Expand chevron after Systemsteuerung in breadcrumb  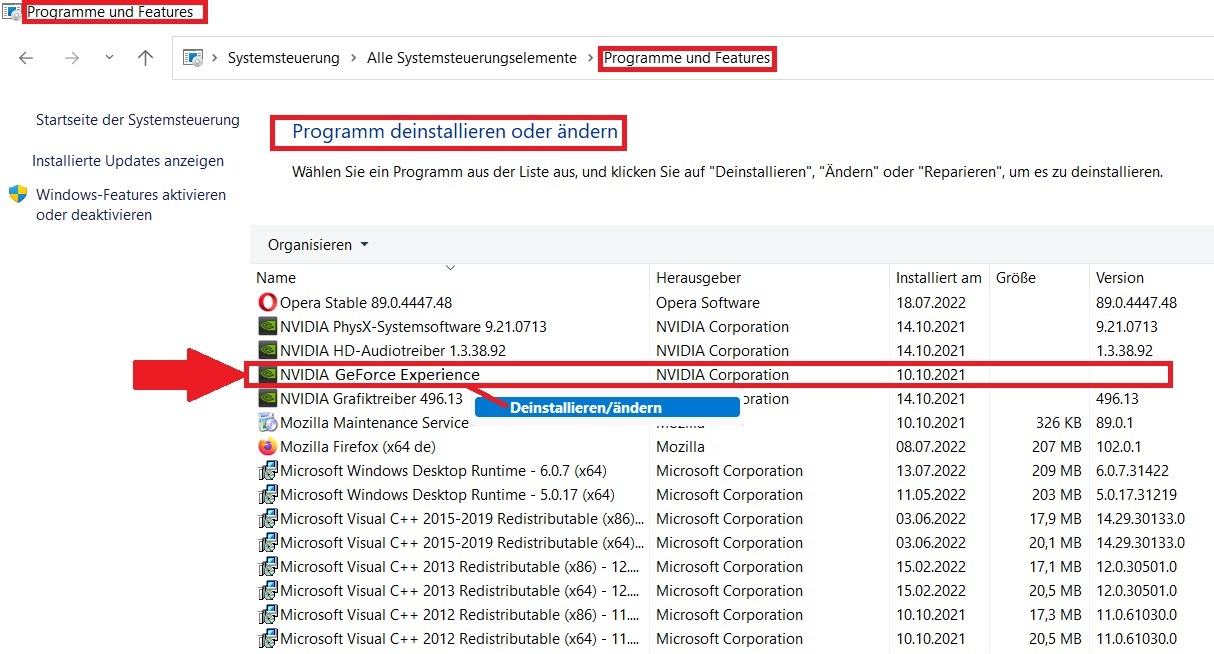353,58
